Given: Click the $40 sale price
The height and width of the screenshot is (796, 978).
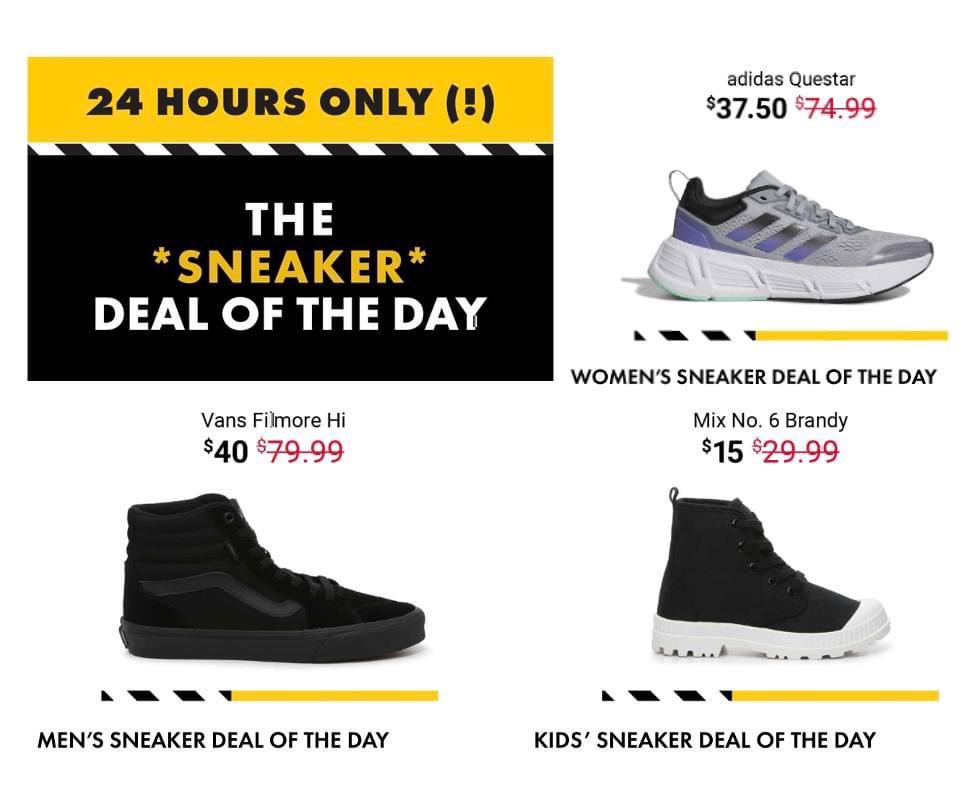Looking at the screenshot, I should pyautogui.click(x=226, y=452).
